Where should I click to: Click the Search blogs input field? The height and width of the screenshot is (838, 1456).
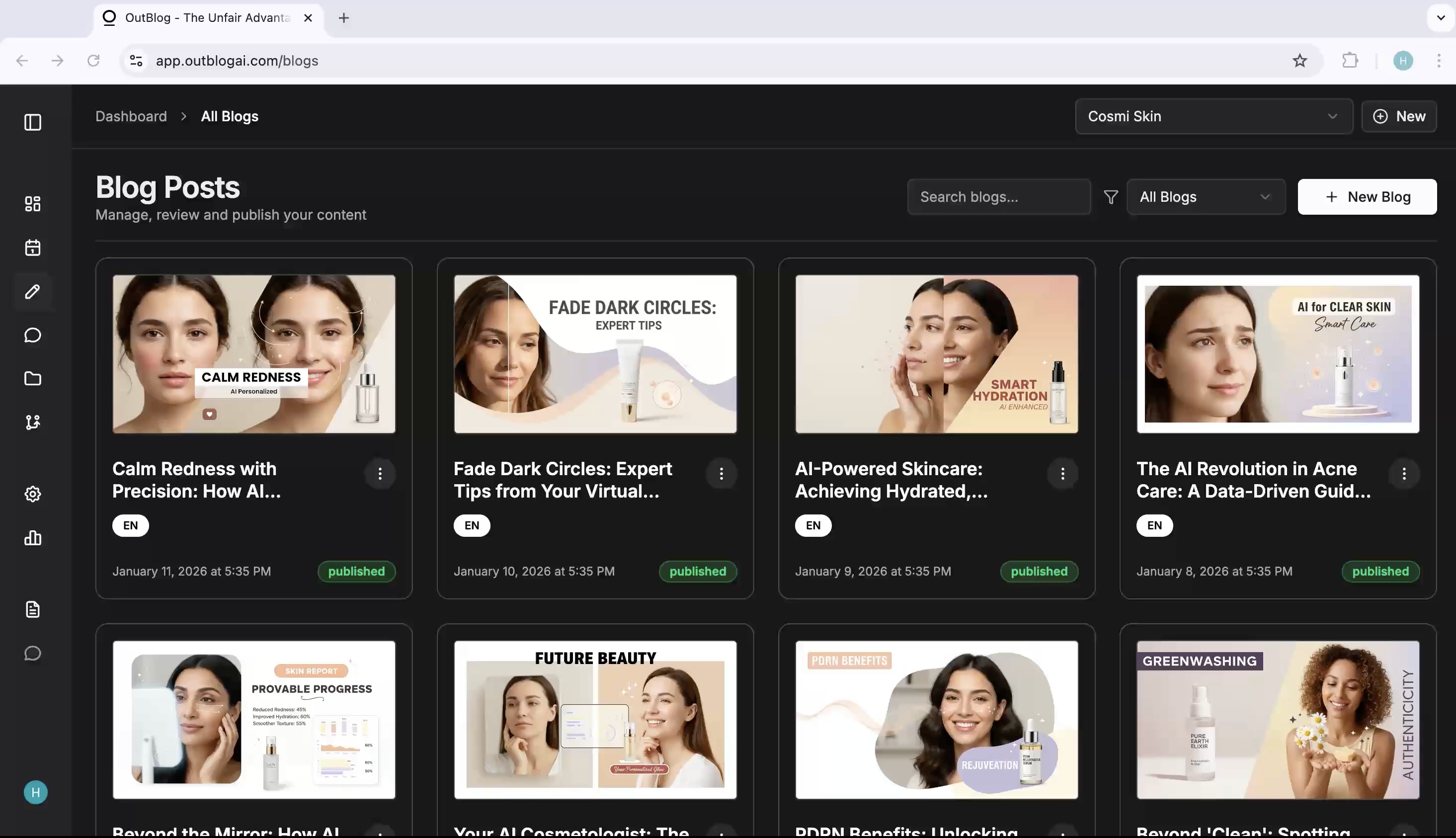[998, 197]
